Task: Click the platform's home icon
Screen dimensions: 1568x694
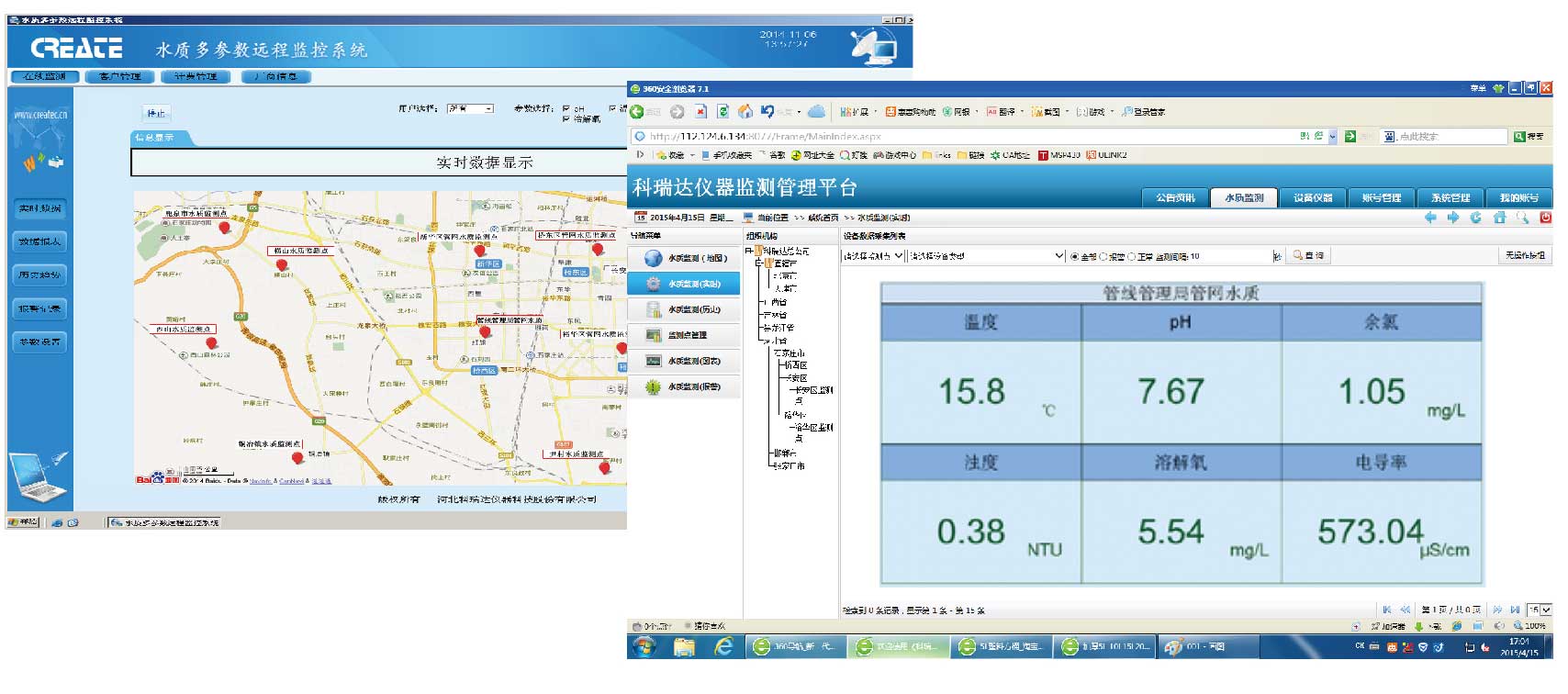Action: pyautogui.click(x=1499, y=218)
